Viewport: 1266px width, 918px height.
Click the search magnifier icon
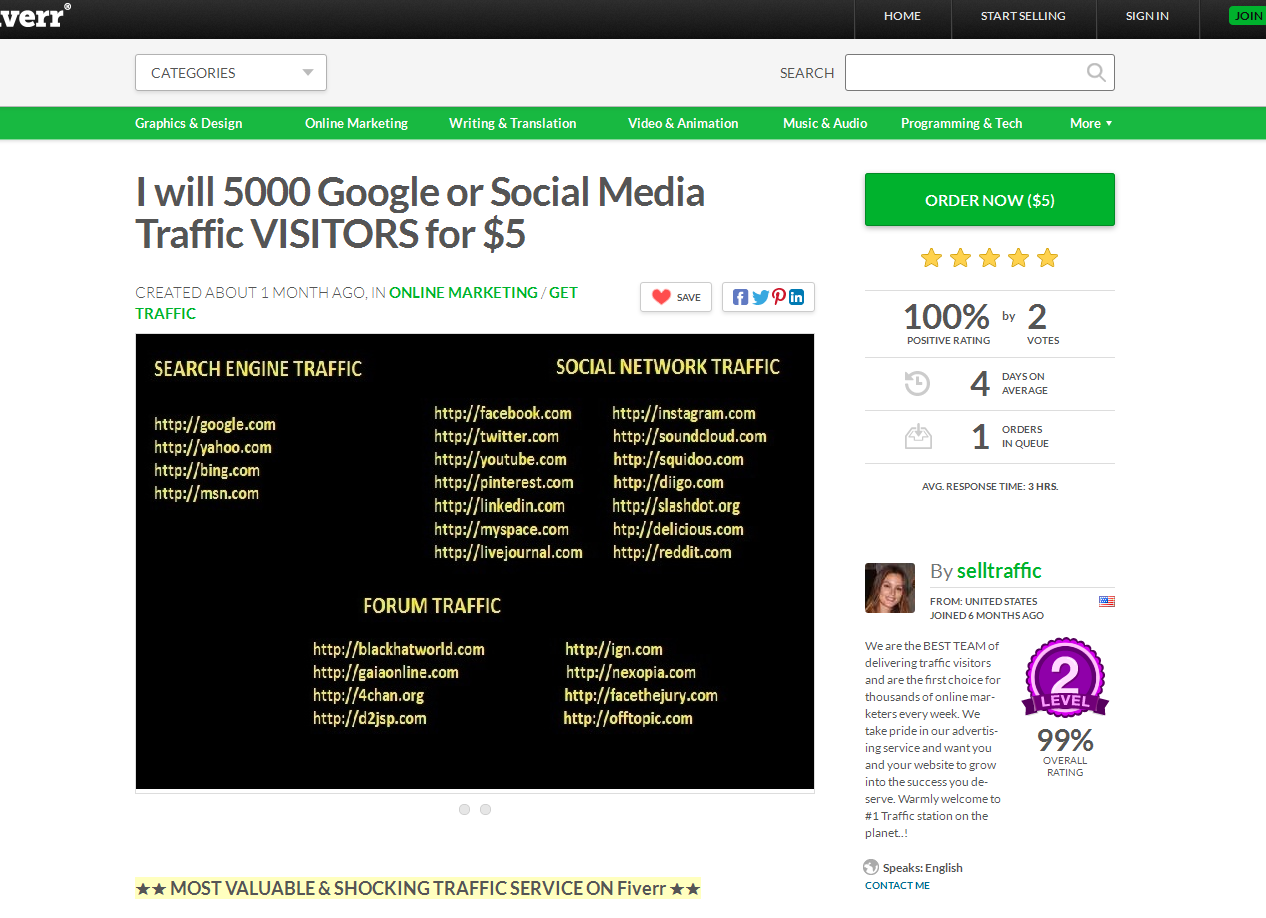(1096, 72)
